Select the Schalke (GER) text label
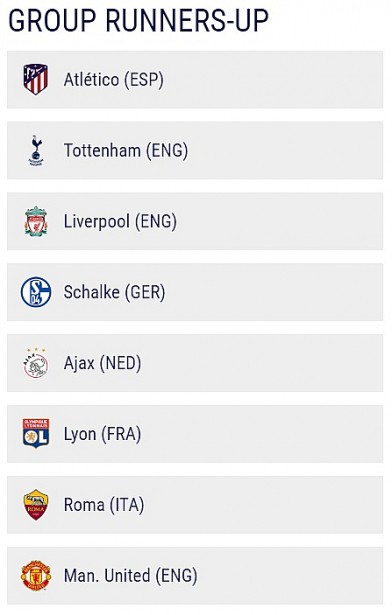This screenshot has height=615, width=392. pos(115,293)
